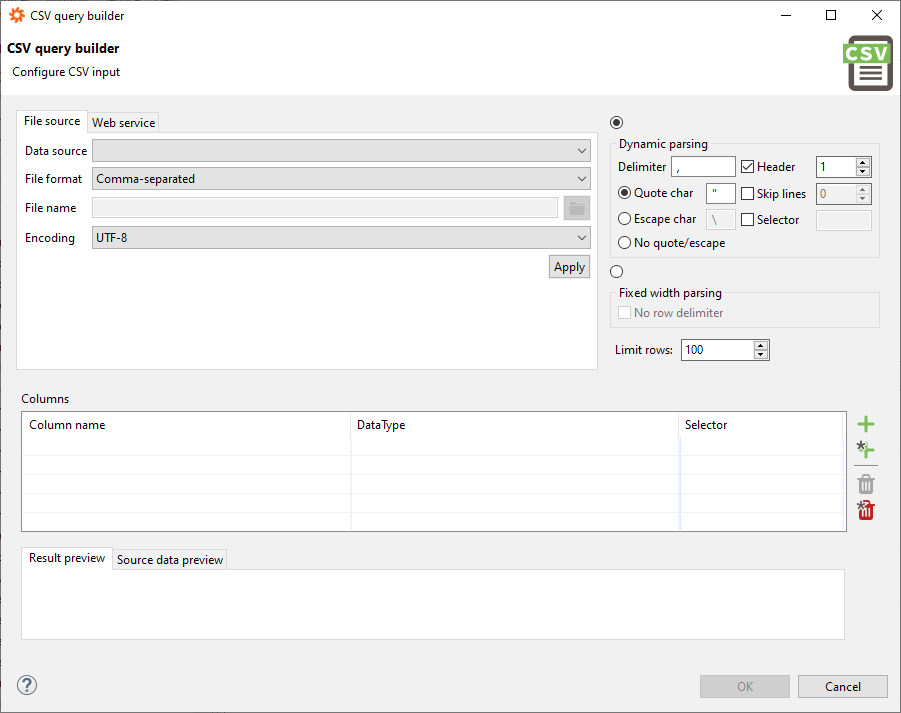
Task: Click the red trash delete-all columns icon
Action: [866, 510]
